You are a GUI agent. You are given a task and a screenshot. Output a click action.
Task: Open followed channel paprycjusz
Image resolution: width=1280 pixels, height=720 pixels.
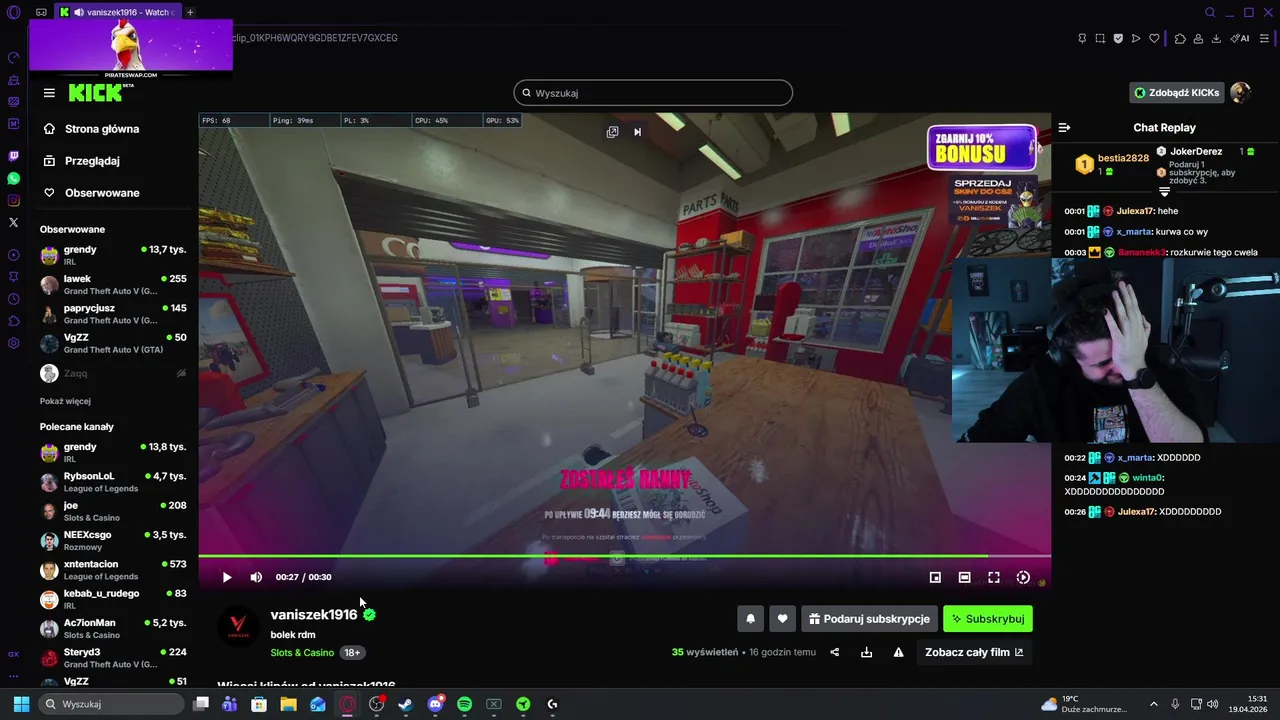point(113,314)
